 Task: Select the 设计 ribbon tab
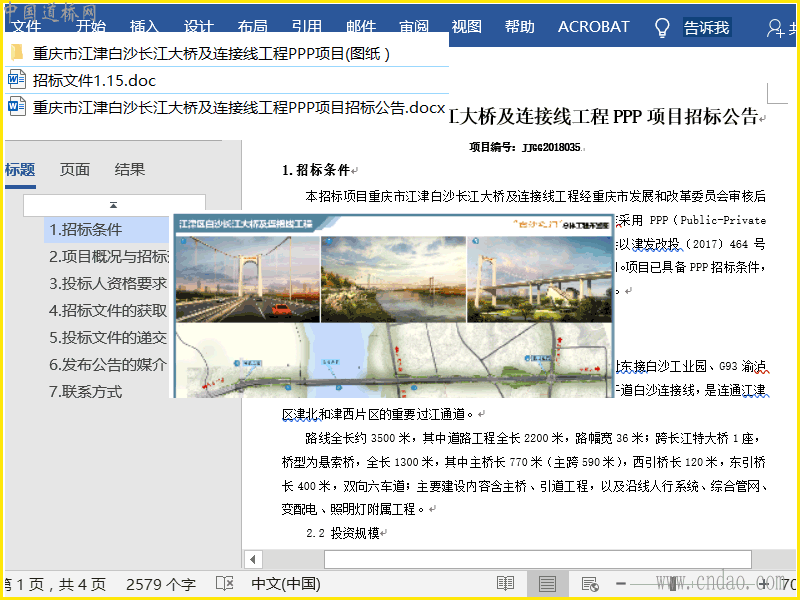click(198, 27)
